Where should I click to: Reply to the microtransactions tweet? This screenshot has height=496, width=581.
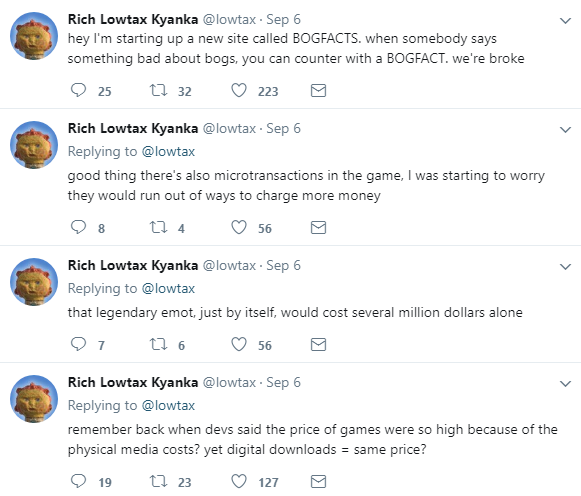point(78,227)
